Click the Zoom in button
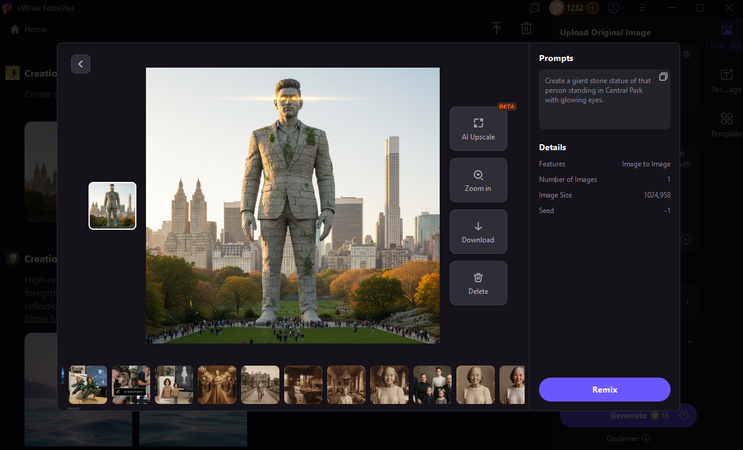Viewport: 743px width, 450px height. [478, 180]
